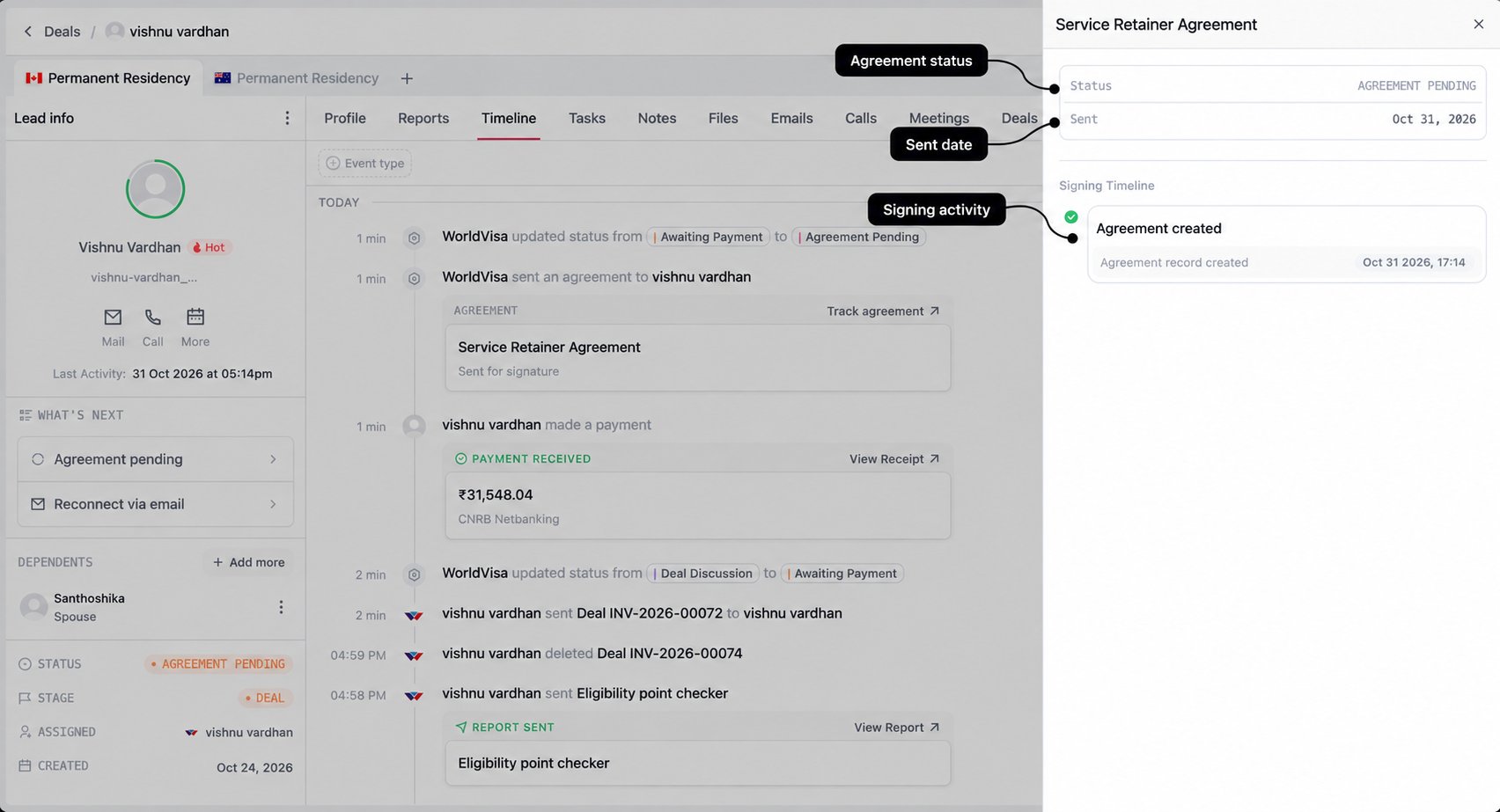Click the Deals breadcrumb link
The width and height of the screenshot is (1500, 812).
(x=62, y=32)
